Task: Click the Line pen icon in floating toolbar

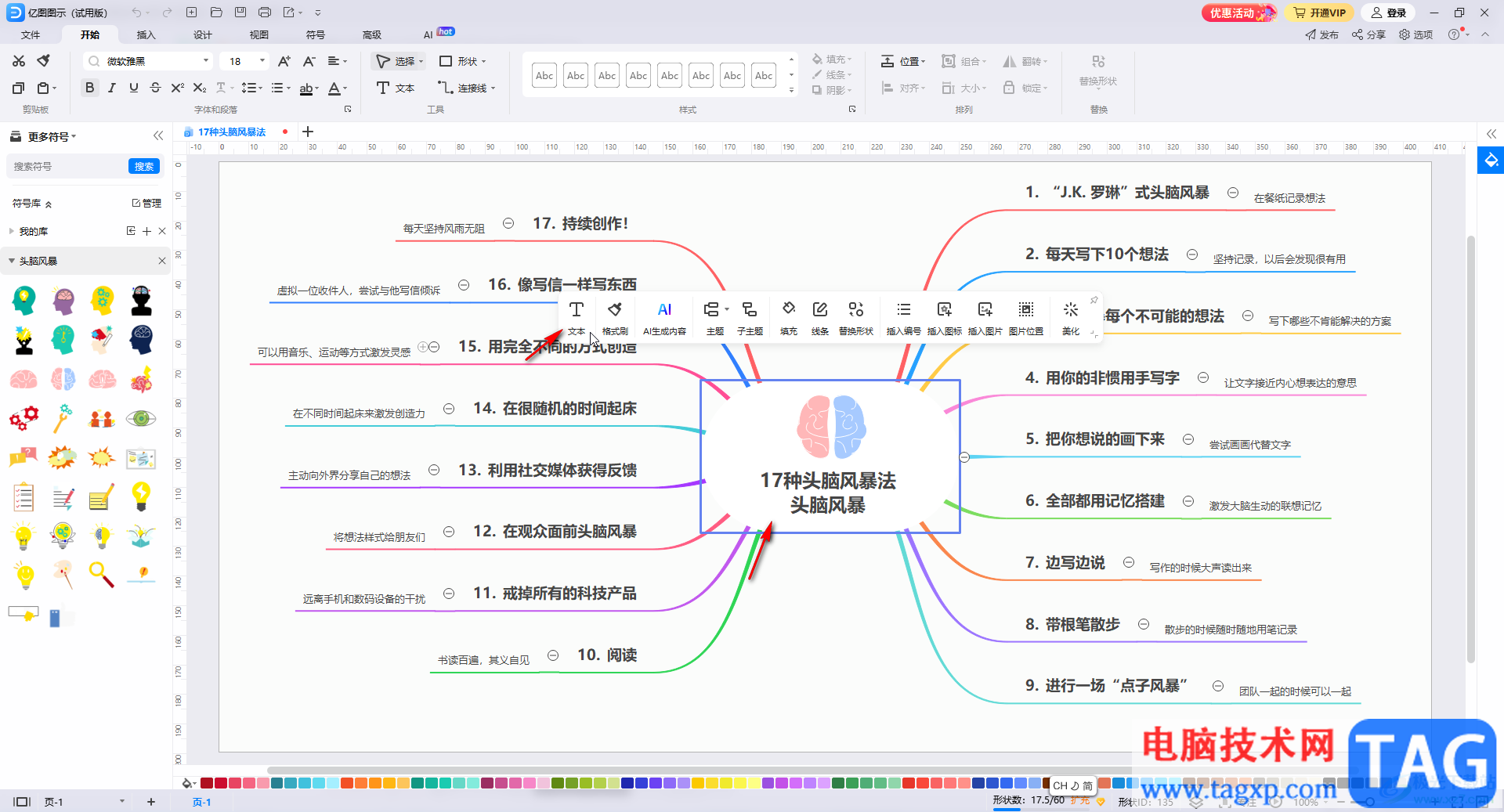Action: (820, 318)
